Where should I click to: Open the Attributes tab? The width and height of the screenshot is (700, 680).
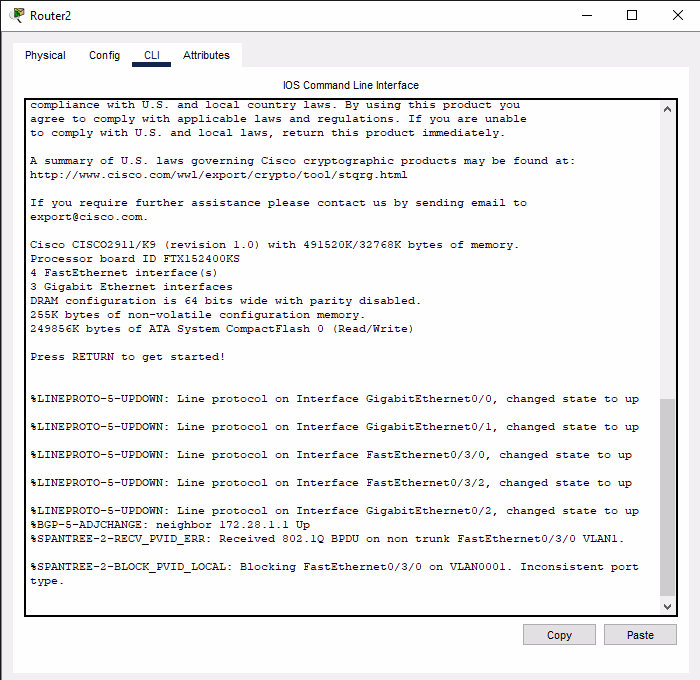click(206, 55)
